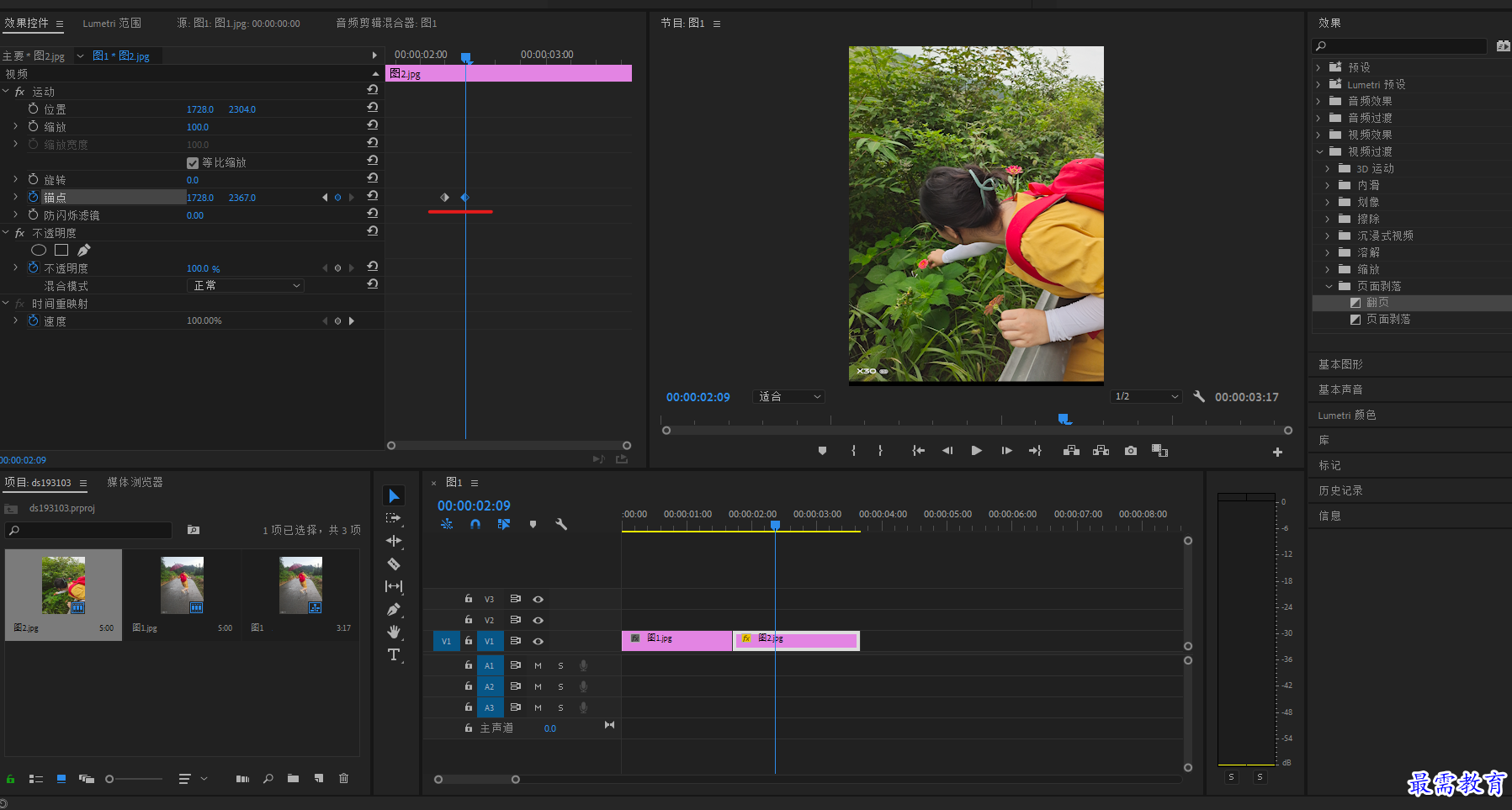
Task: Toggle lock on track V1
Action: click(468, 641)
